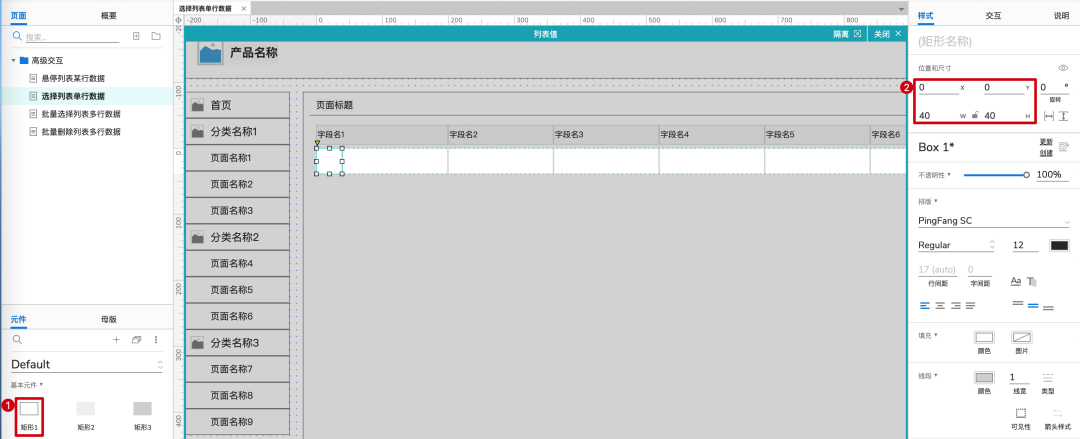Image resolution: width=1080 pixels, height=439 pixels.
Task: Collapse the 不透明性 section
Action: [935, 174]
